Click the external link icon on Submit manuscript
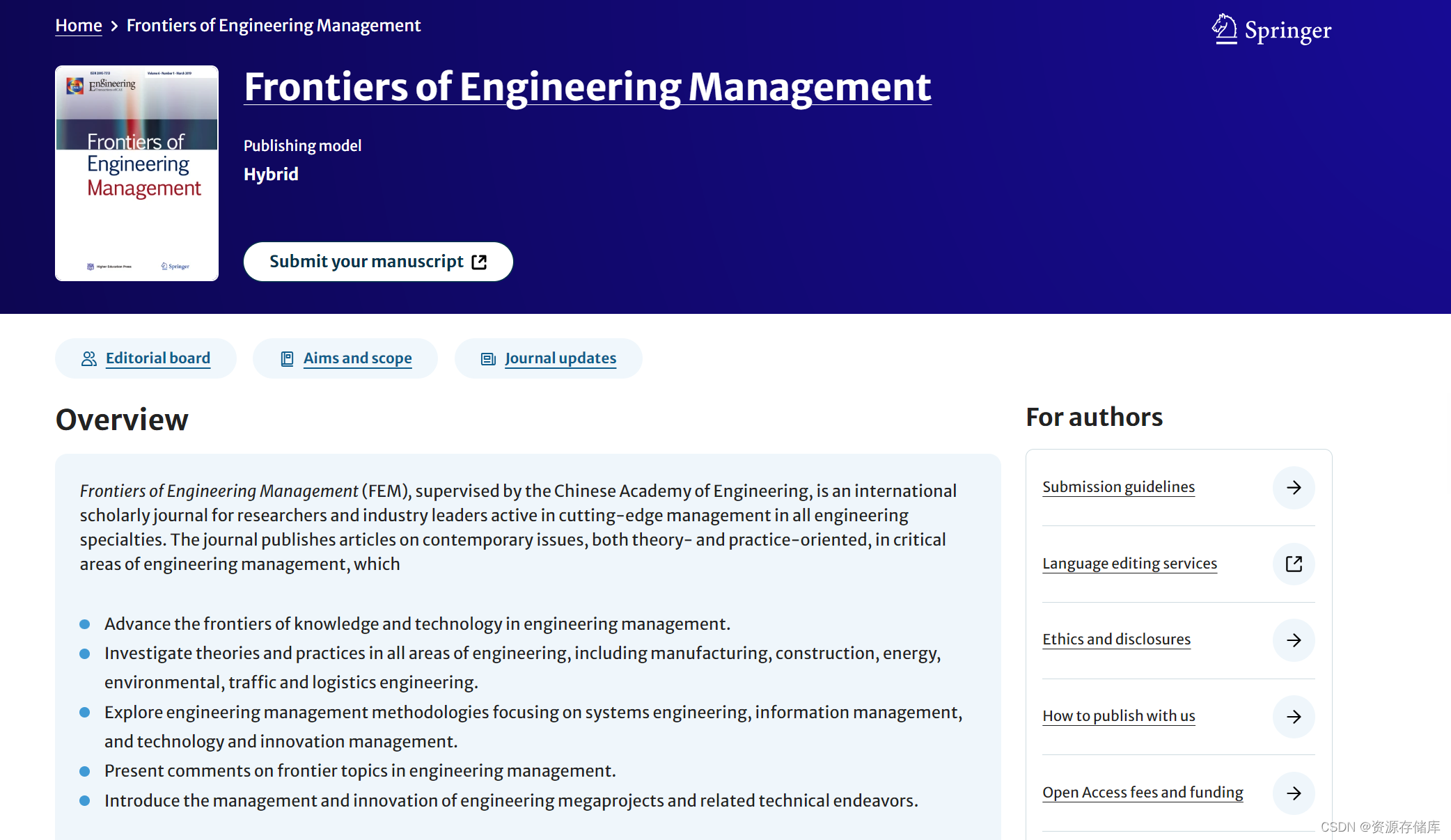Screen dimensions: 1451x840 479,262
